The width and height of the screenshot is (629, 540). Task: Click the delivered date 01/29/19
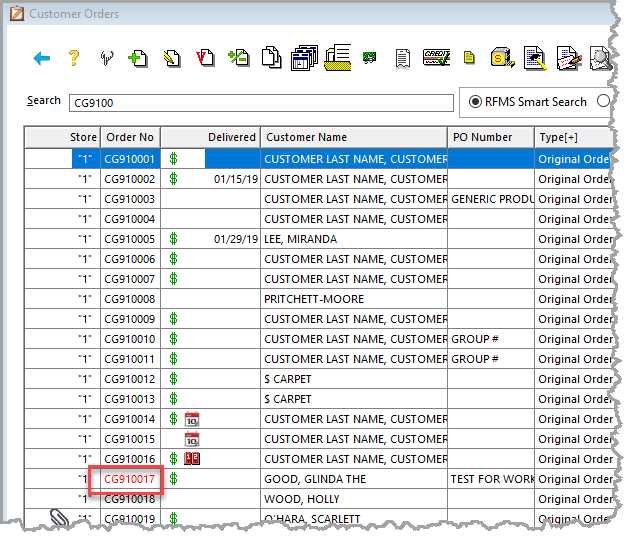(236, 239)
